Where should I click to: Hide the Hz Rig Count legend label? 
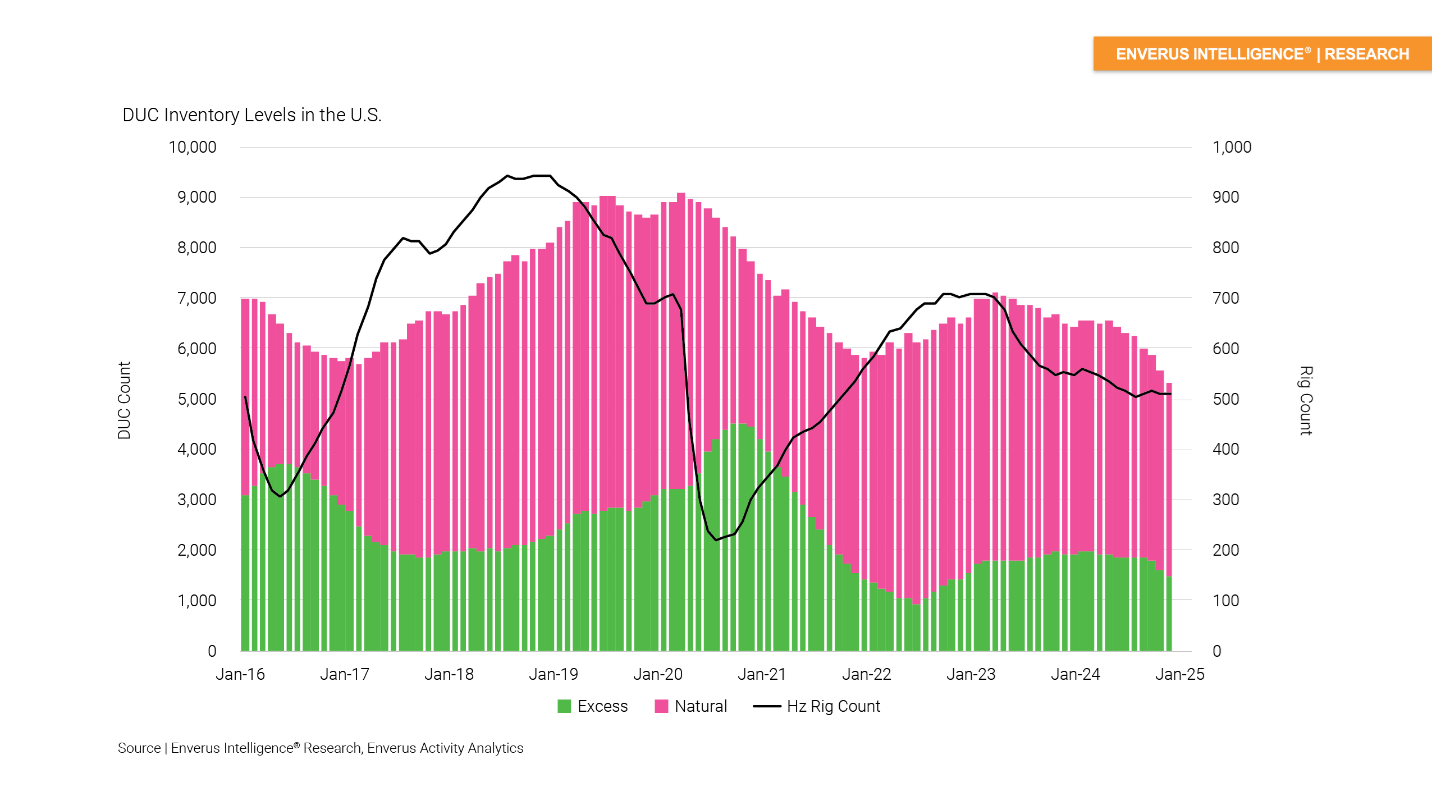(834, 707)
